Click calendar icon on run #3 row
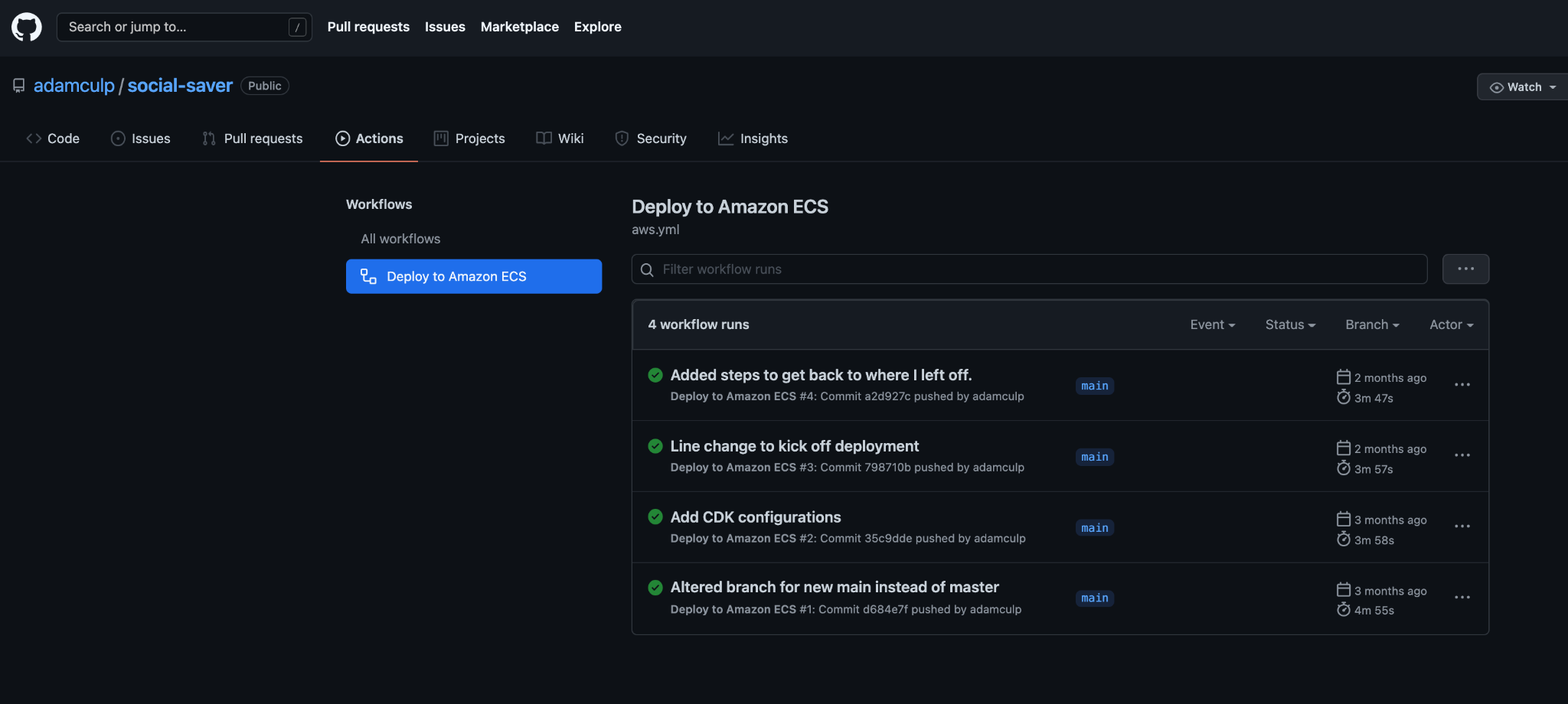The image size is (1568, 704). (1344, 448)
